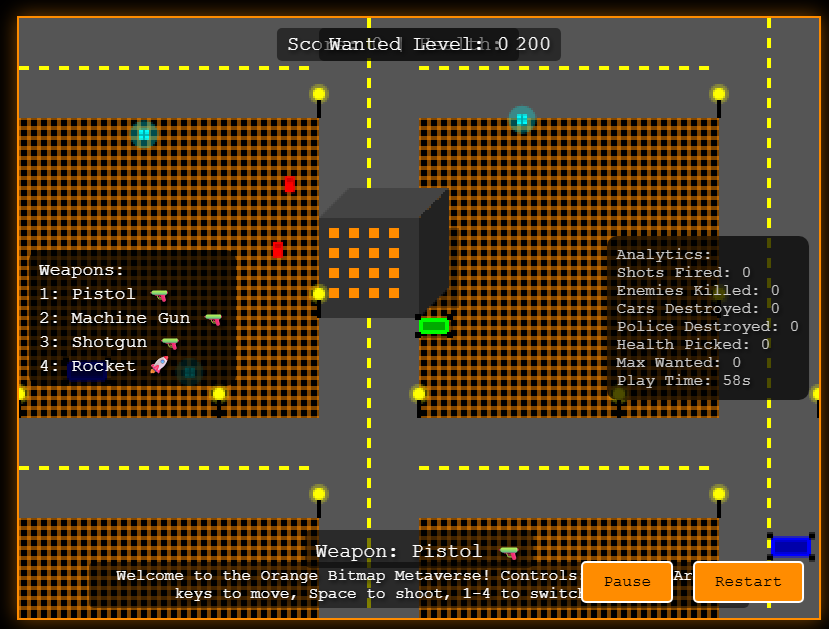The width and height of the screenshot is (829, 629).
Task: Click the Pistol gun icon in Weapons list
Action: tap(159, 295)
